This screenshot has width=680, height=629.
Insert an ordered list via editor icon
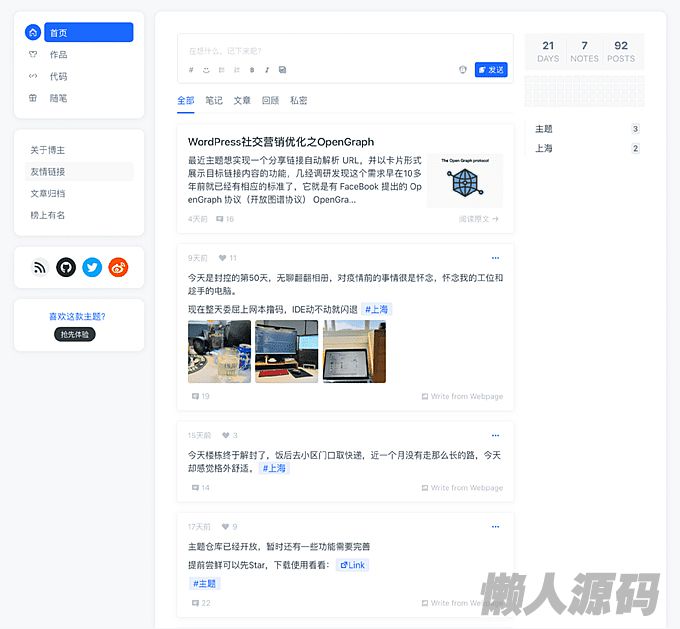(x=237, y=70)
